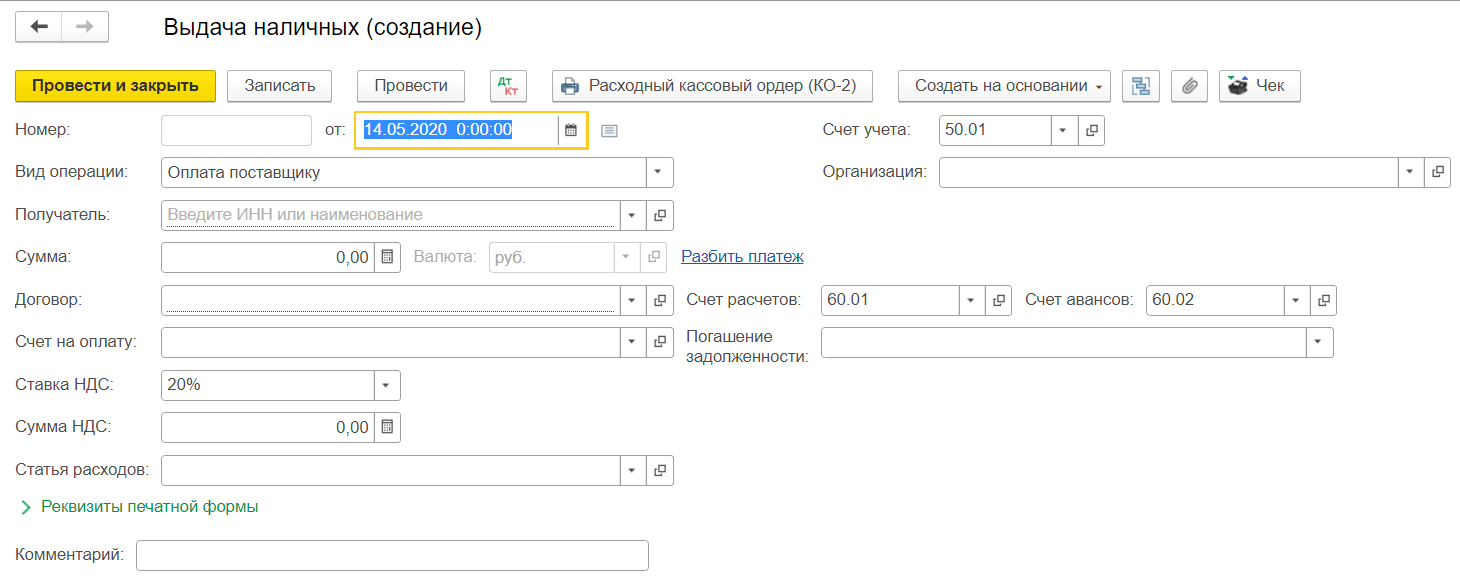Go back with the left arrow button
The image size is (1460, 587).
[39, 27]
